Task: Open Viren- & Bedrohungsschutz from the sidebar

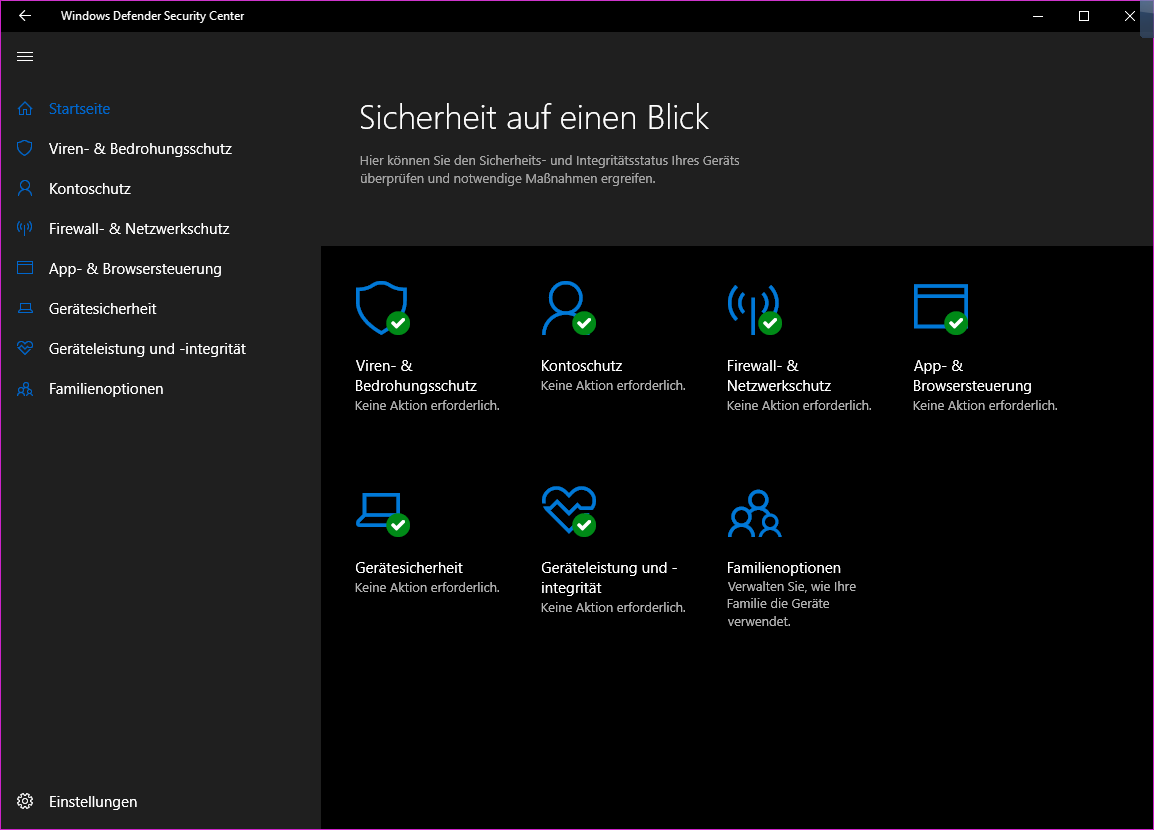Action: coord(140,149)
